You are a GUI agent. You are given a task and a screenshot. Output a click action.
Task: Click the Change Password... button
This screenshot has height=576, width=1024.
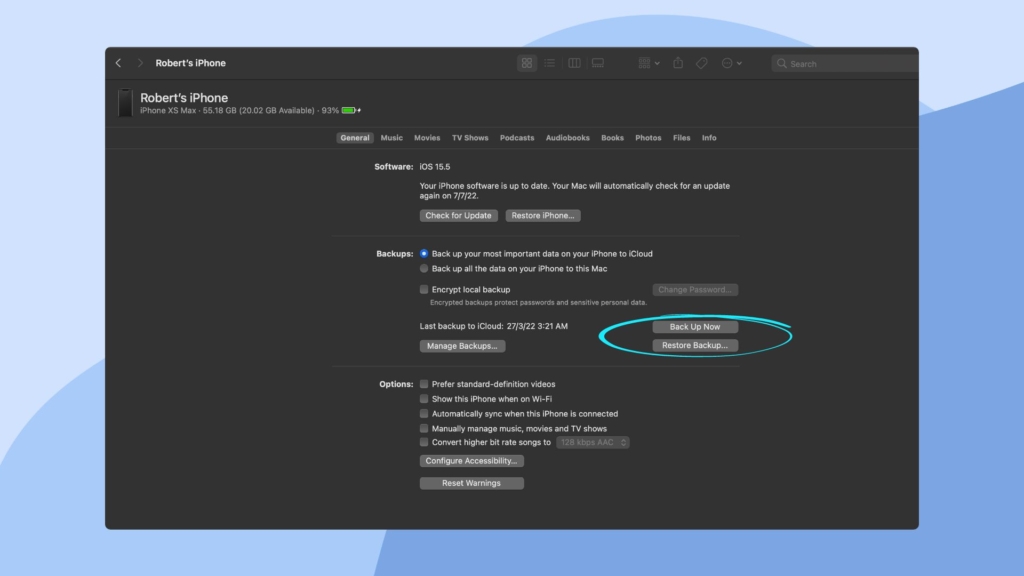click(x=695, y=289)
